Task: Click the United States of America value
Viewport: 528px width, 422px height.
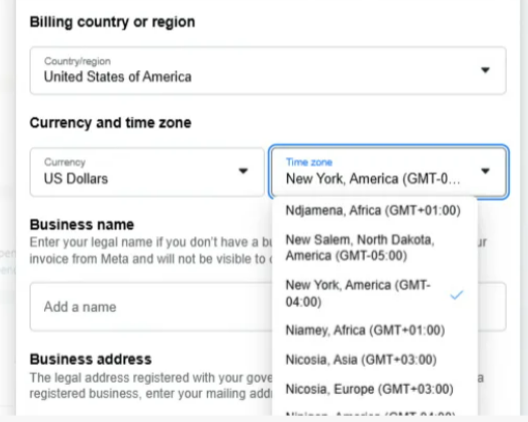Action: (118, 77)
